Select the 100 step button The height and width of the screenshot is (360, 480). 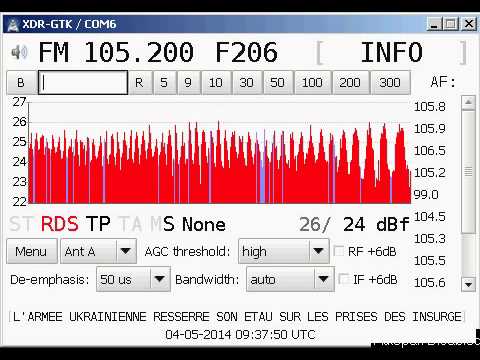pyautogui.click(x=312, y=82)
